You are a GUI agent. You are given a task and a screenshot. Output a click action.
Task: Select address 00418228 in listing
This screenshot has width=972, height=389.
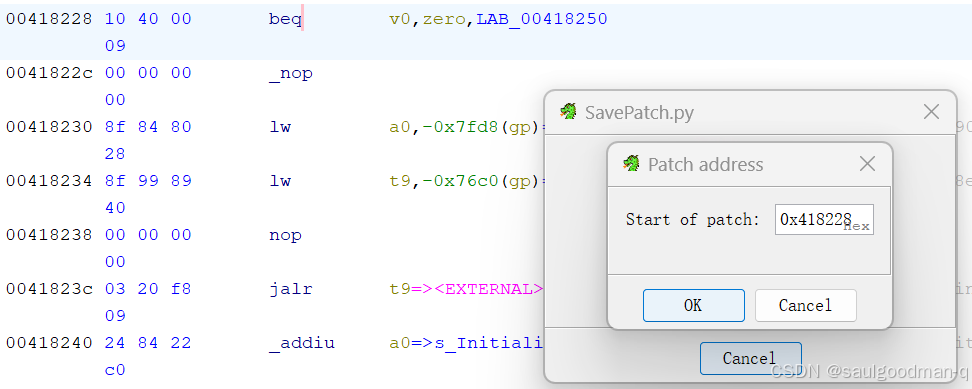coord(49,19)
